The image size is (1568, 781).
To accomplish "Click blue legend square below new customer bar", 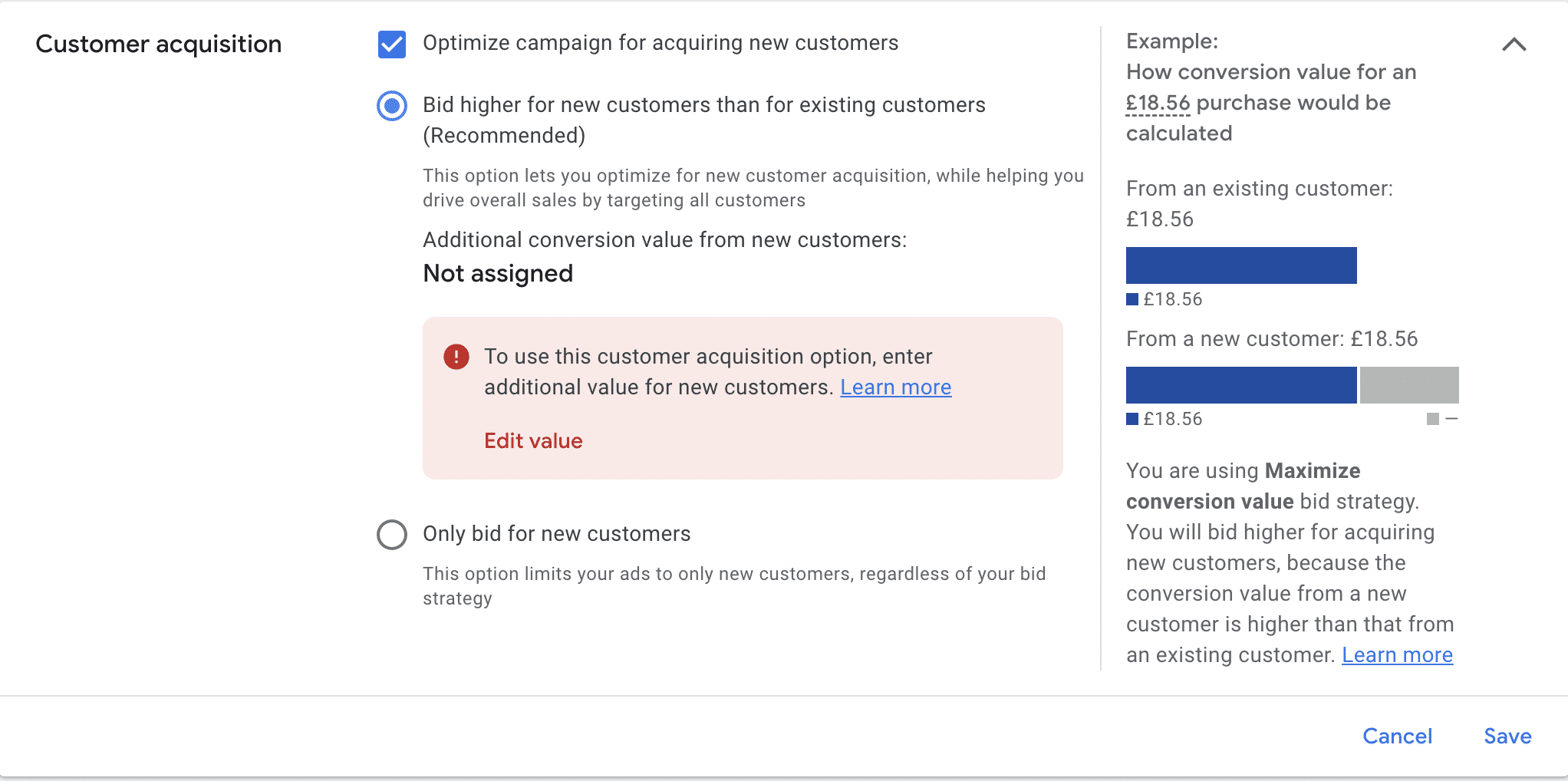I will [1132, 419].
